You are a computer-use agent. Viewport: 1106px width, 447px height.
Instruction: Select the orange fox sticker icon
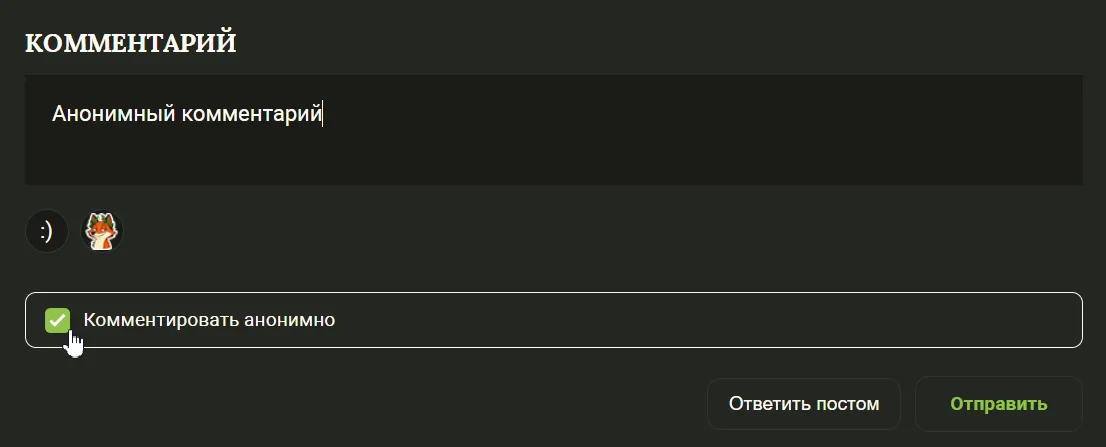[x=100, y=232]
